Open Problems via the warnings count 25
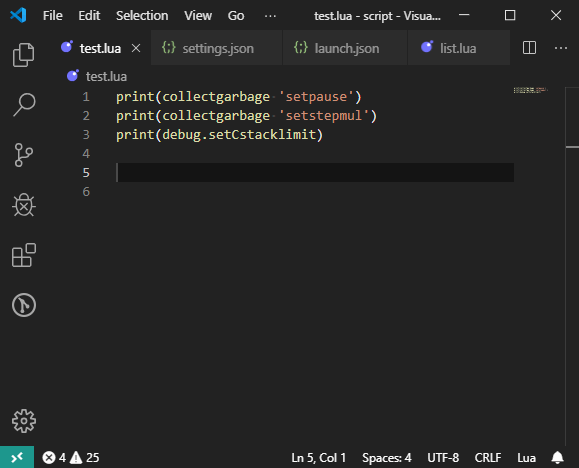 click(x=85, y=458)
